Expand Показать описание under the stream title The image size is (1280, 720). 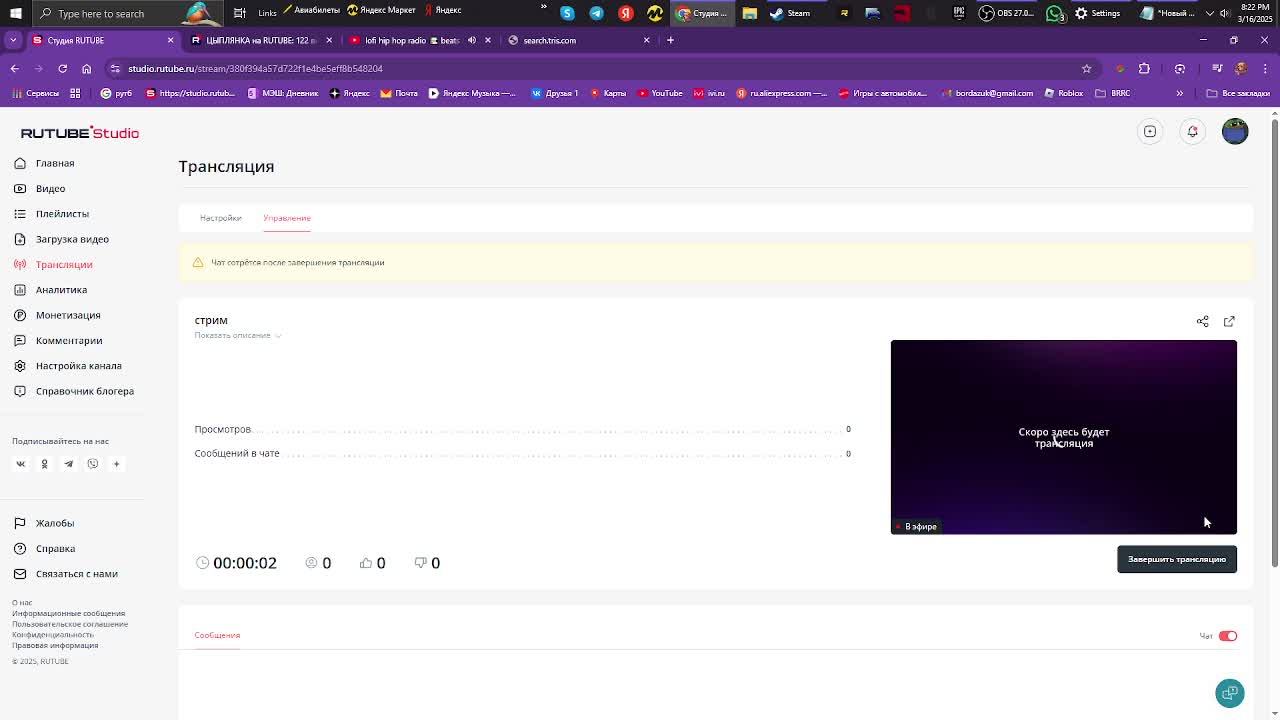(238, 336)
